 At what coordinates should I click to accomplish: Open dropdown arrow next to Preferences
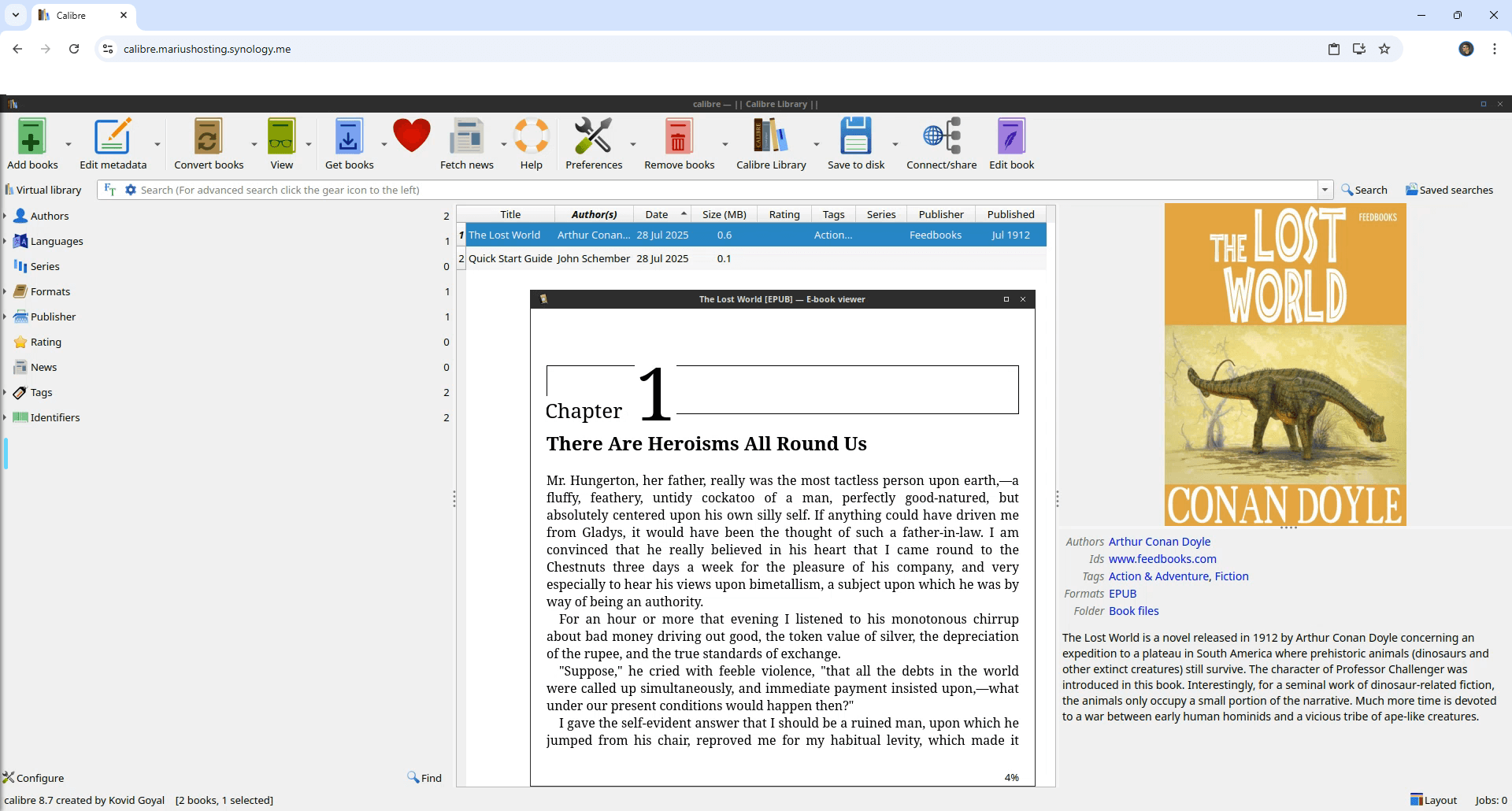point(632,144)
